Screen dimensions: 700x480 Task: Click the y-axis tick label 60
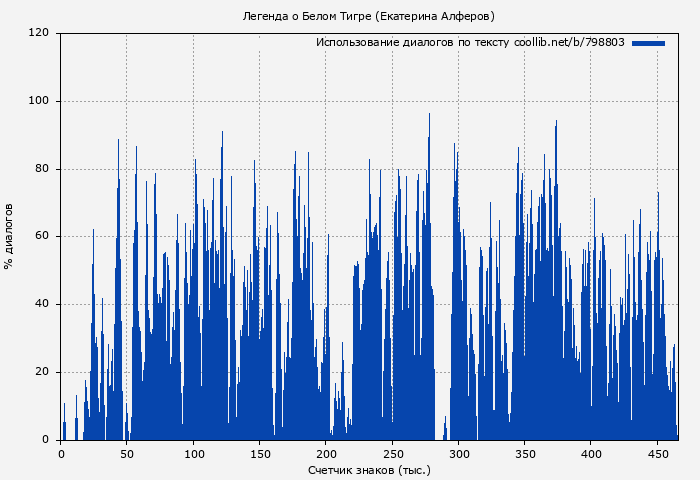[x=42, y=237]
